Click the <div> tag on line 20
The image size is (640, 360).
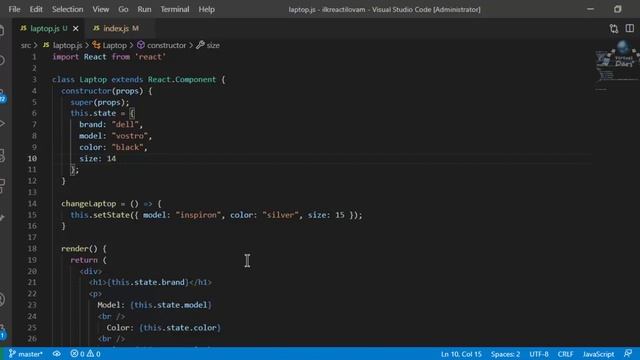[x=91, y=271]
